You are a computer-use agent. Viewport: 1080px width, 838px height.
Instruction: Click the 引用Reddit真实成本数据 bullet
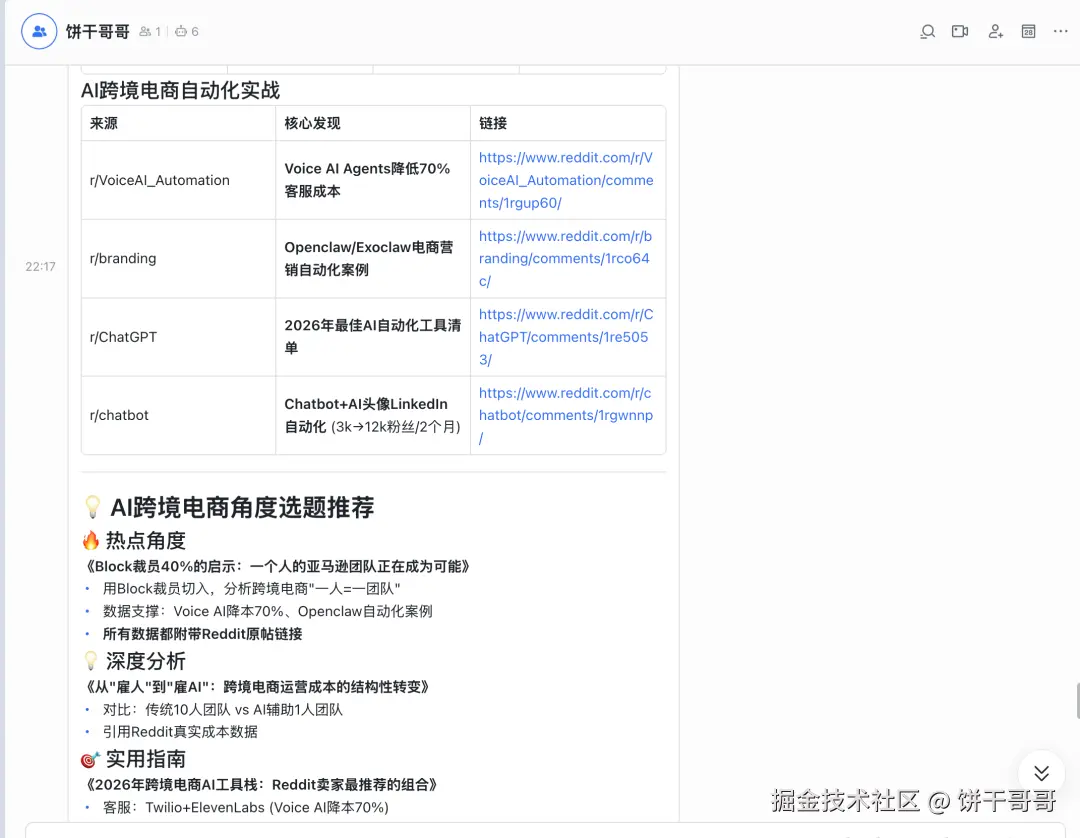180,732
